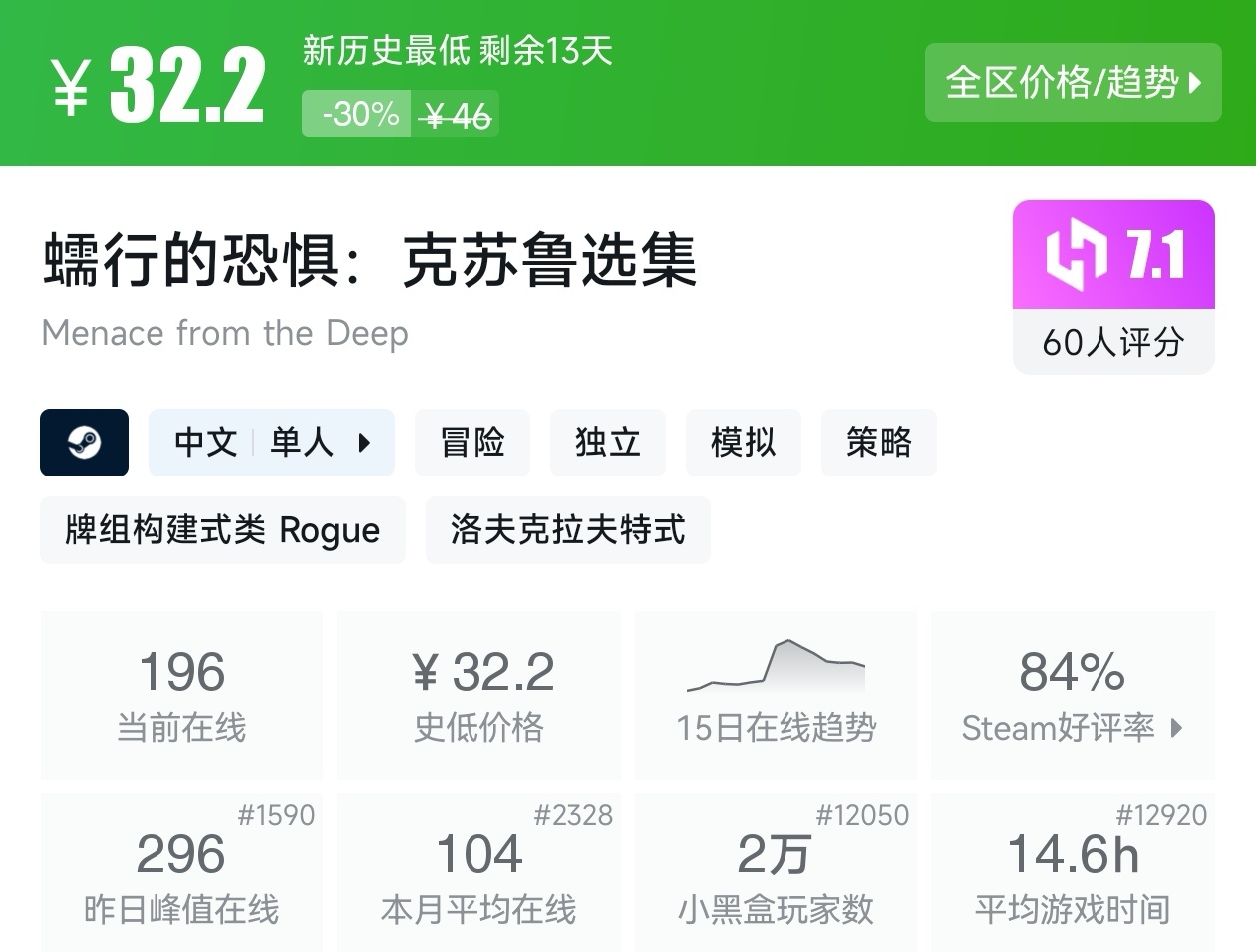The image size is (1256, 952).
Task: Open the 小黑盒玩家数 2万 stat tile
Action: [776, 872]
